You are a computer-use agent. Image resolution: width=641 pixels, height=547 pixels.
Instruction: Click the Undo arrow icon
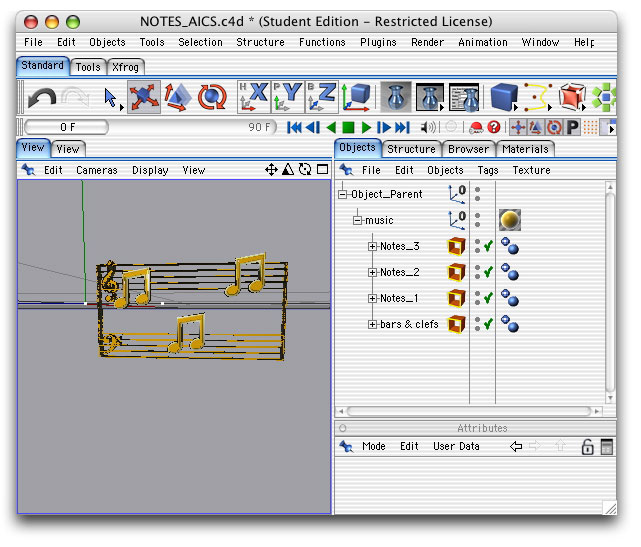[42, 97]
